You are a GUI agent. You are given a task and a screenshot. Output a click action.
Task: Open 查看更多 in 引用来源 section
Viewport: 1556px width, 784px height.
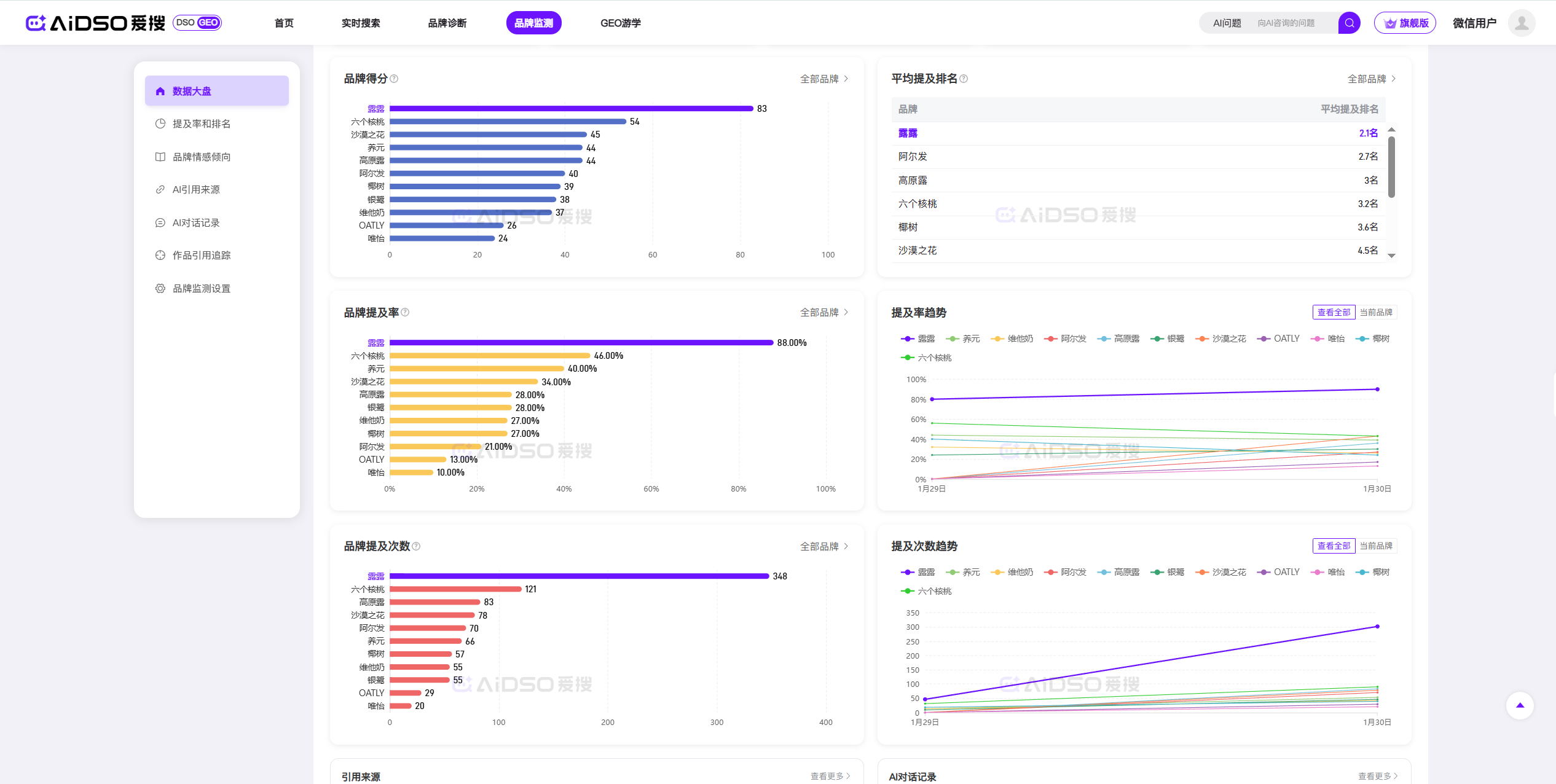[x=830, y=776]
